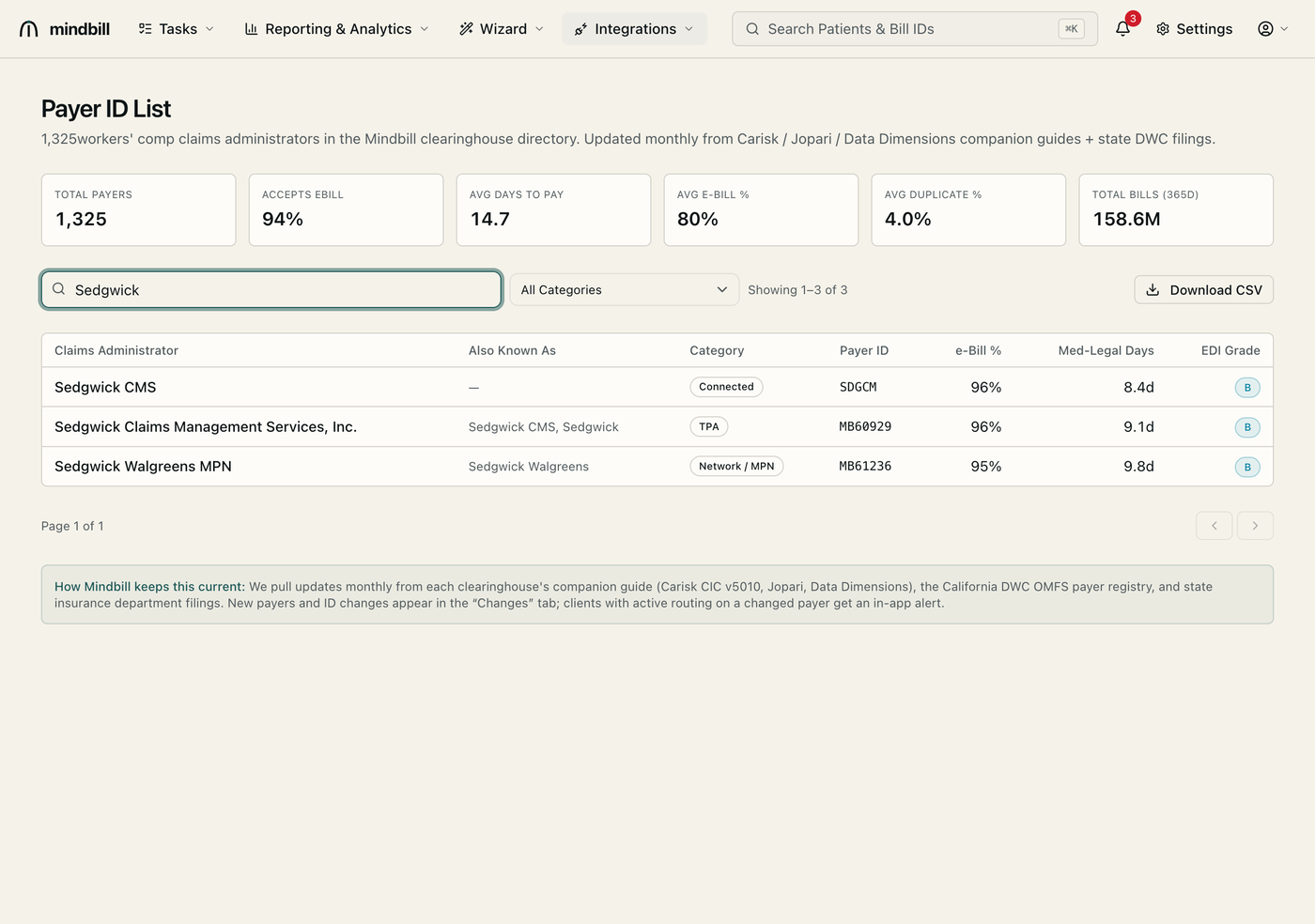Viewport: 1315px width, 924px height.
Task: Click the Tasks checklist icon
Action: tap(145, 29)
